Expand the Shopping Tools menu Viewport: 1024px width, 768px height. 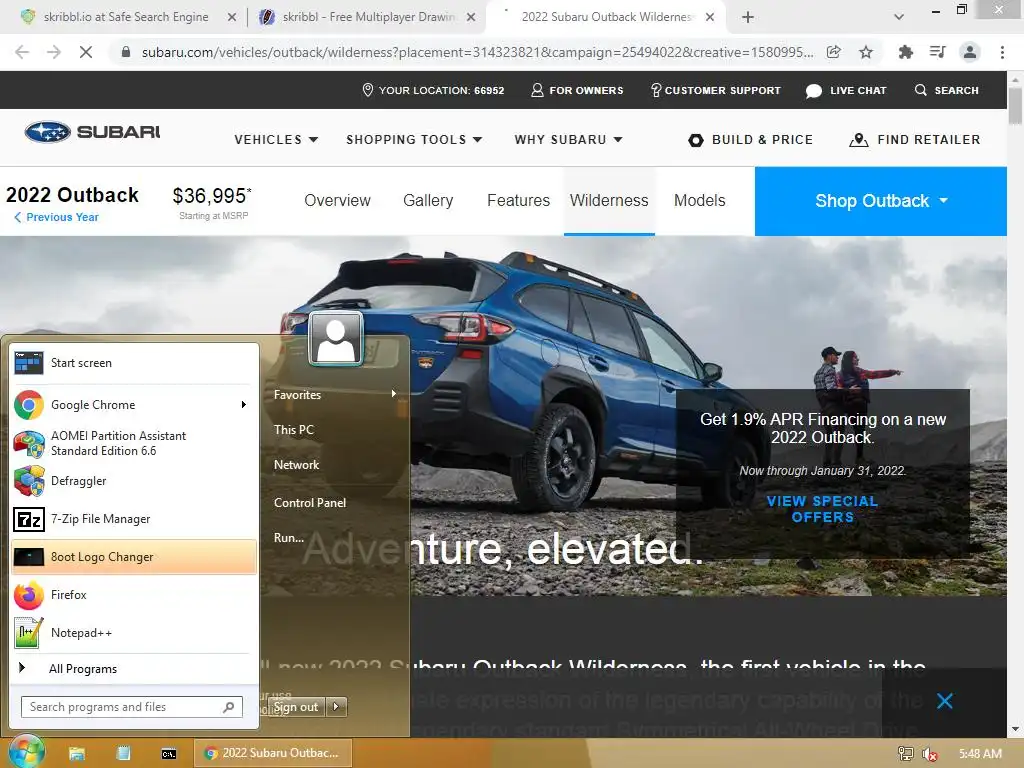(414, 140)
